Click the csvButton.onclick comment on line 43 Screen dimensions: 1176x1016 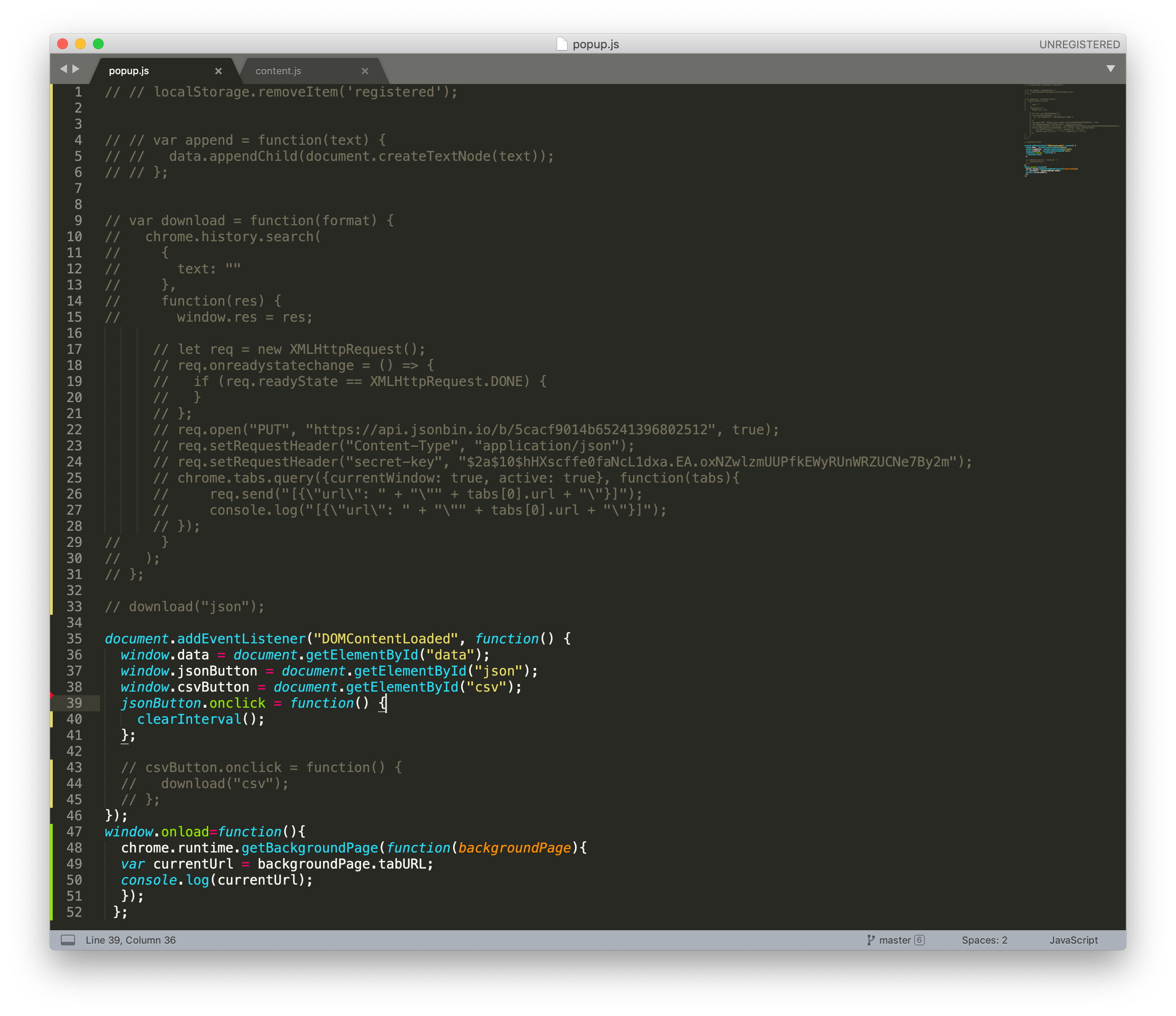pos(262,768)
